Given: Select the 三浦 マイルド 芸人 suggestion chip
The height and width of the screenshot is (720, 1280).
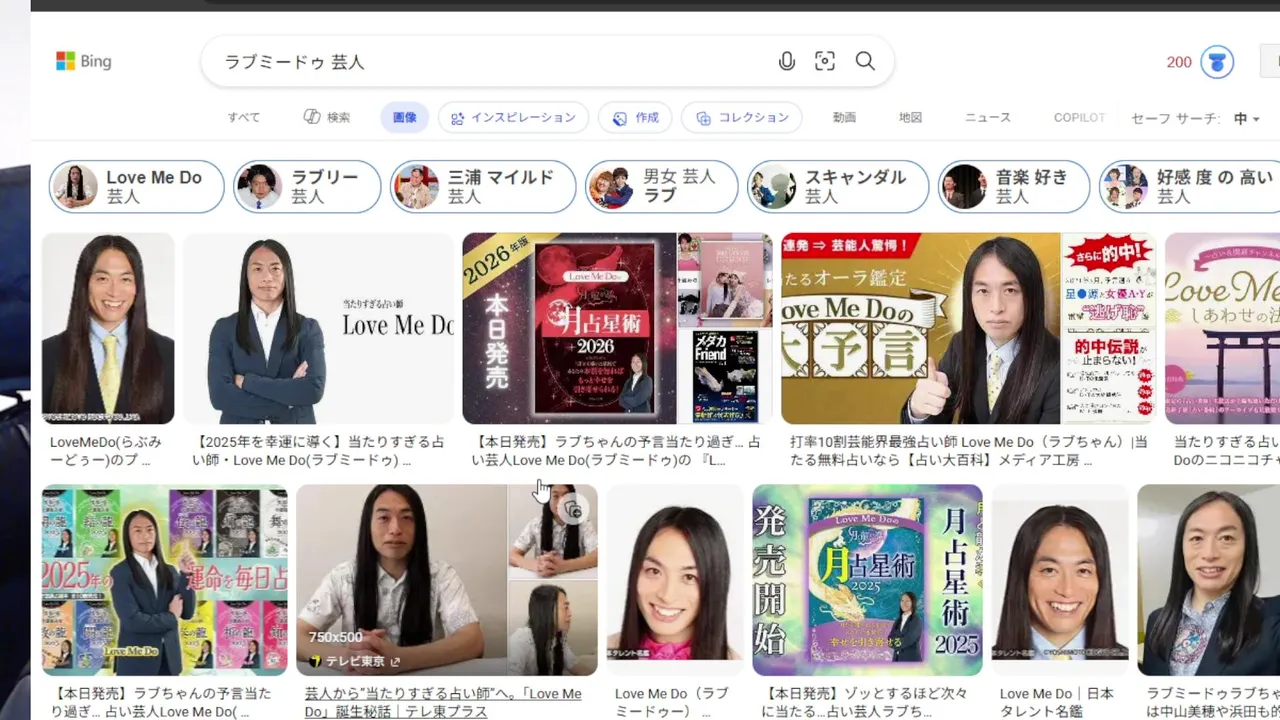Looking at the screenshot, I should click(x=483, y=187).
